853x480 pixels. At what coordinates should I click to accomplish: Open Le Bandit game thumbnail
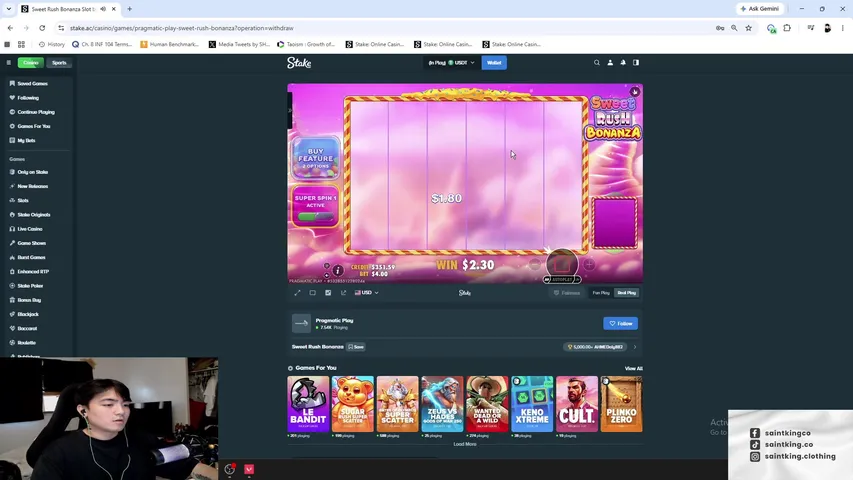[308, 404]
